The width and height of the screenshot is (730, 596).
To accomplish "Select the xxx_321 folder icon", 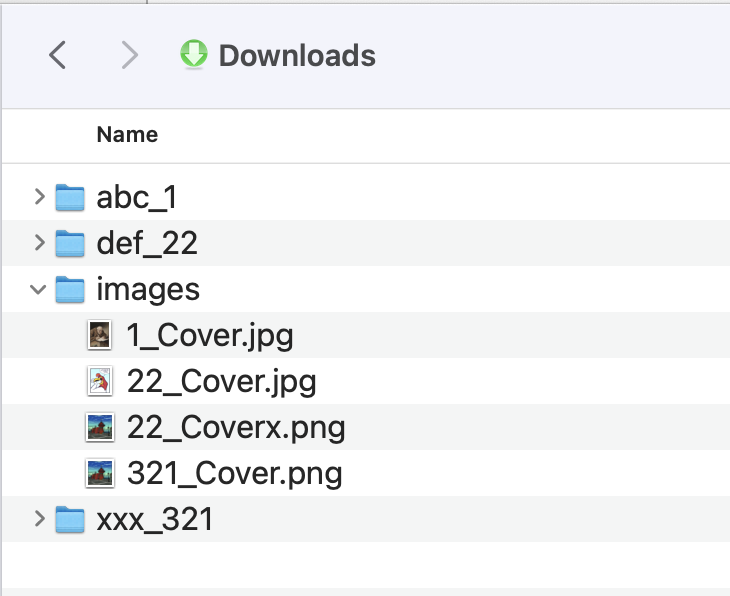I will pos(69,519).
